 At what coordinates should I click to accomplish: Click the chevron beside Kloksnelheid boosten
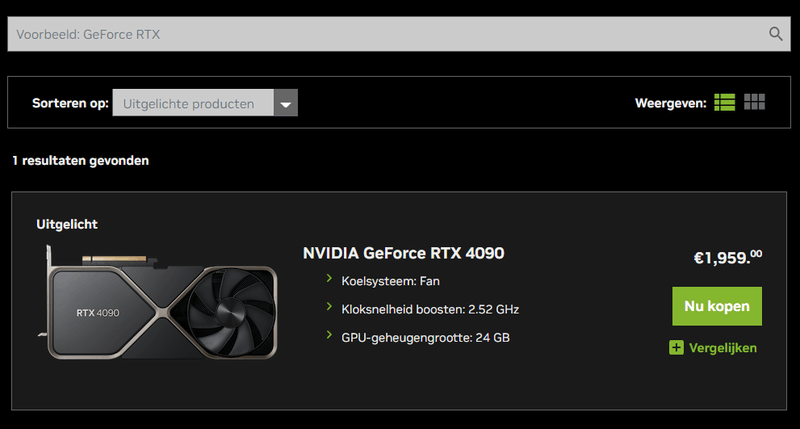(329, 308)
